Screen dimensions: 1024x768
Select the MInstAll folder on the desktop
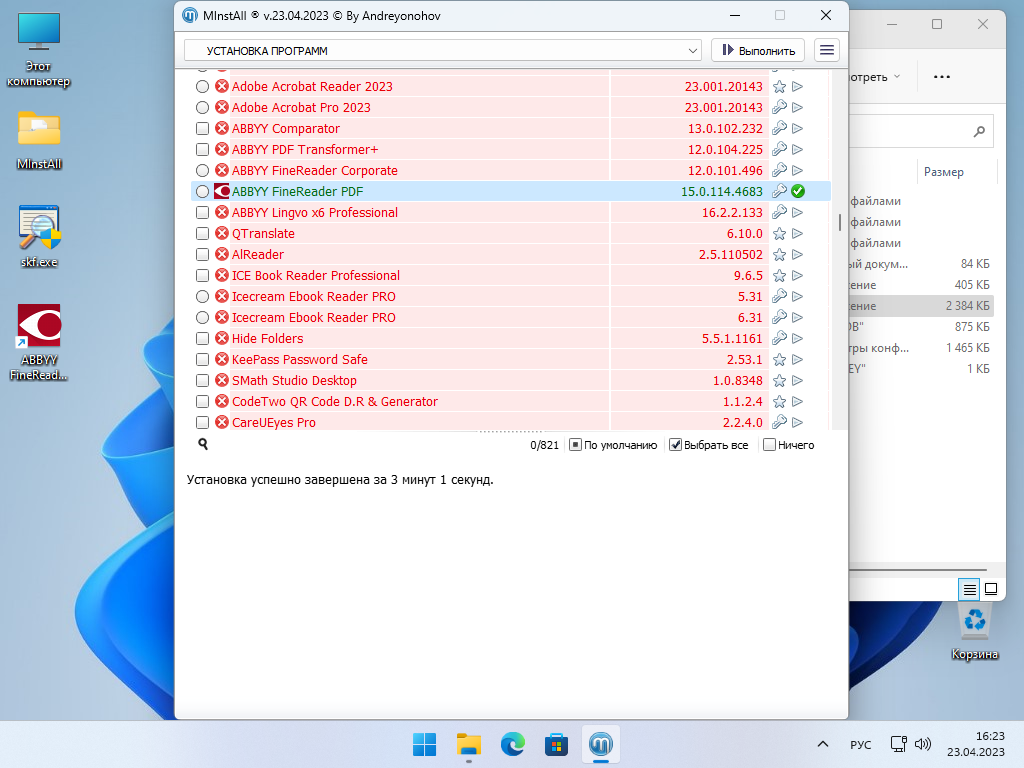39,140
